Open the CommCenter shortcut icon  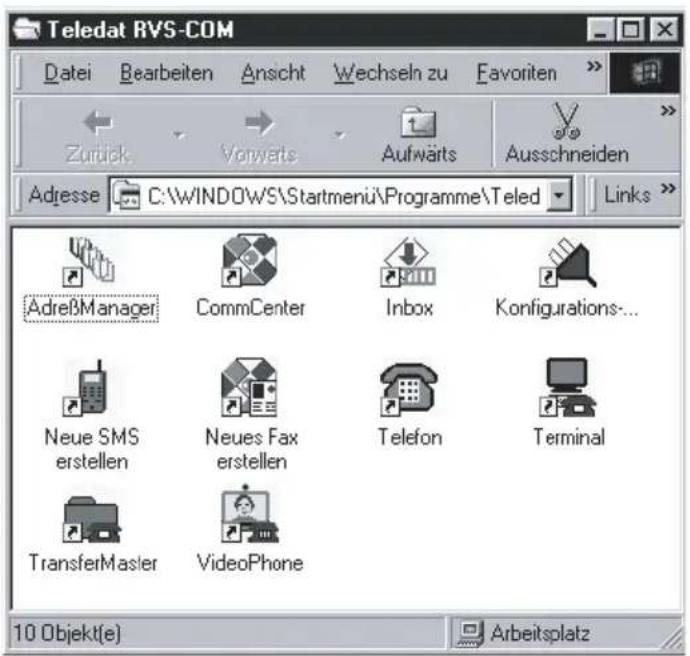(250, 260)
